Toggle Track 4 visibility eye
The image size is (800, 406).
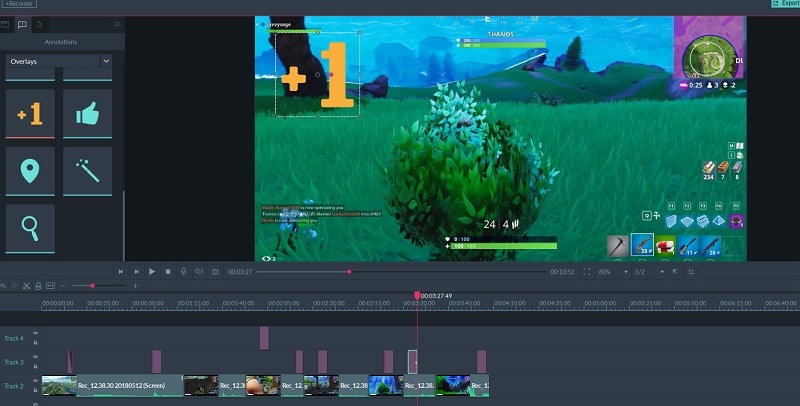click(35, 334)
